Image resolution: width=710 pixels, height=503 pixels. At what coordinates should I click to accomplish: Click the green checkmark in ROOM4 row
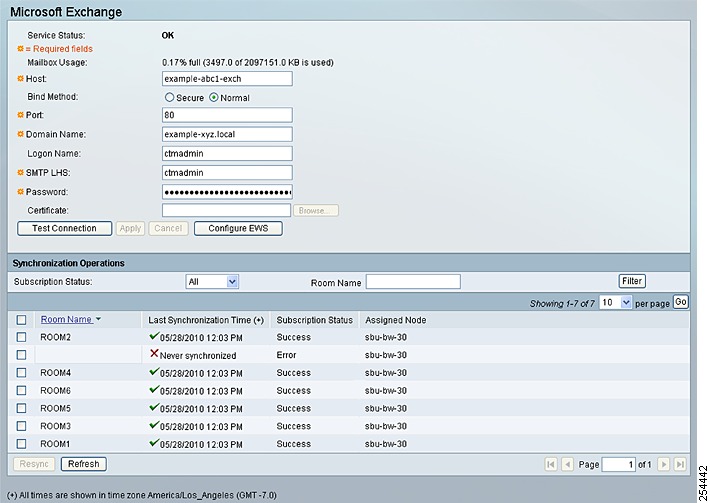[x=154, y=372]
